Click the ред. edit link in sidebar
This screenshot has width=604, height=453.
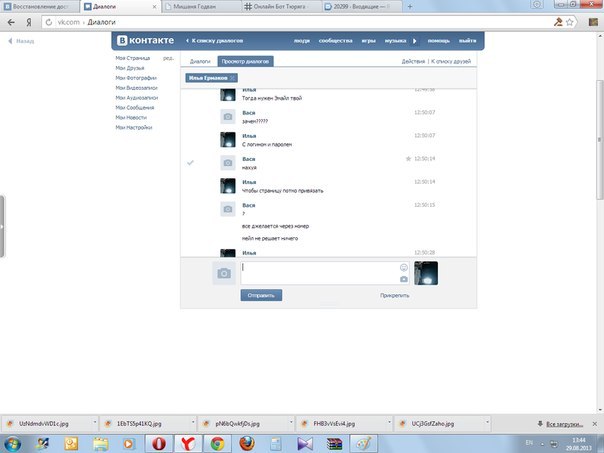tap(168, 58)
